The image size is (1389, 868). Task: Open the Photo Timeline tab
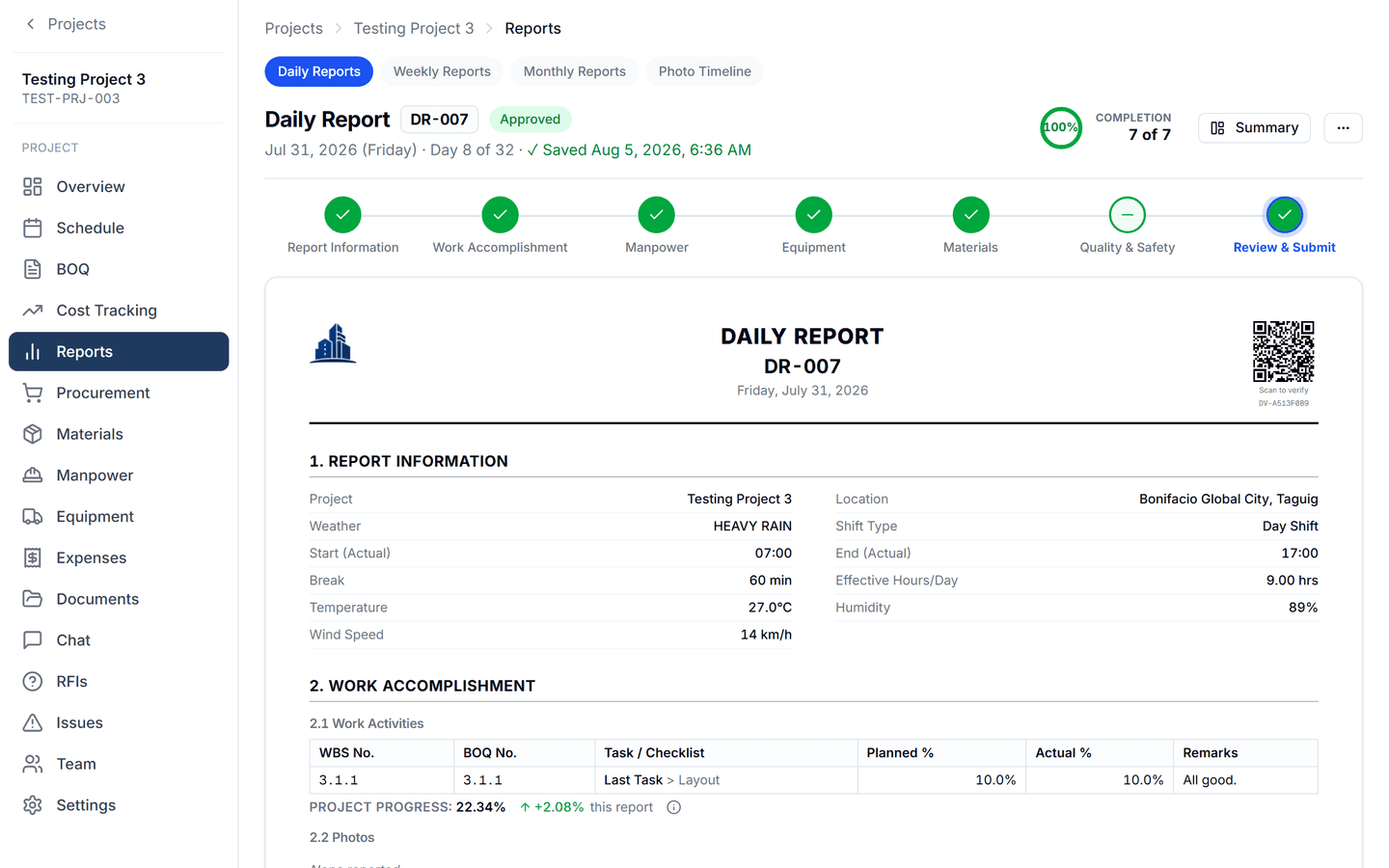tap(705, 71)
